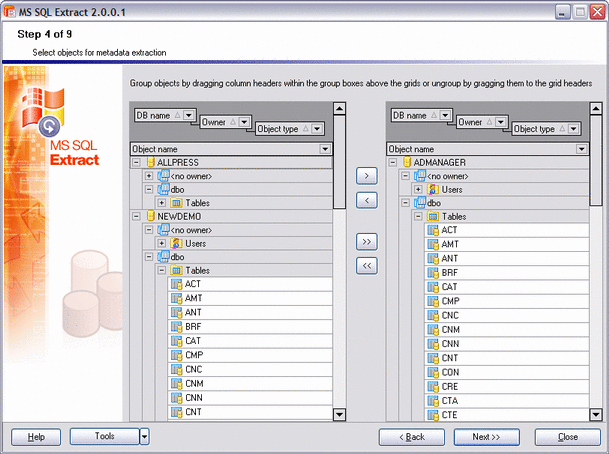609x454 pixels.
Task: Click Tables folder icon under ALLPRESS
Action: (176, 203)
